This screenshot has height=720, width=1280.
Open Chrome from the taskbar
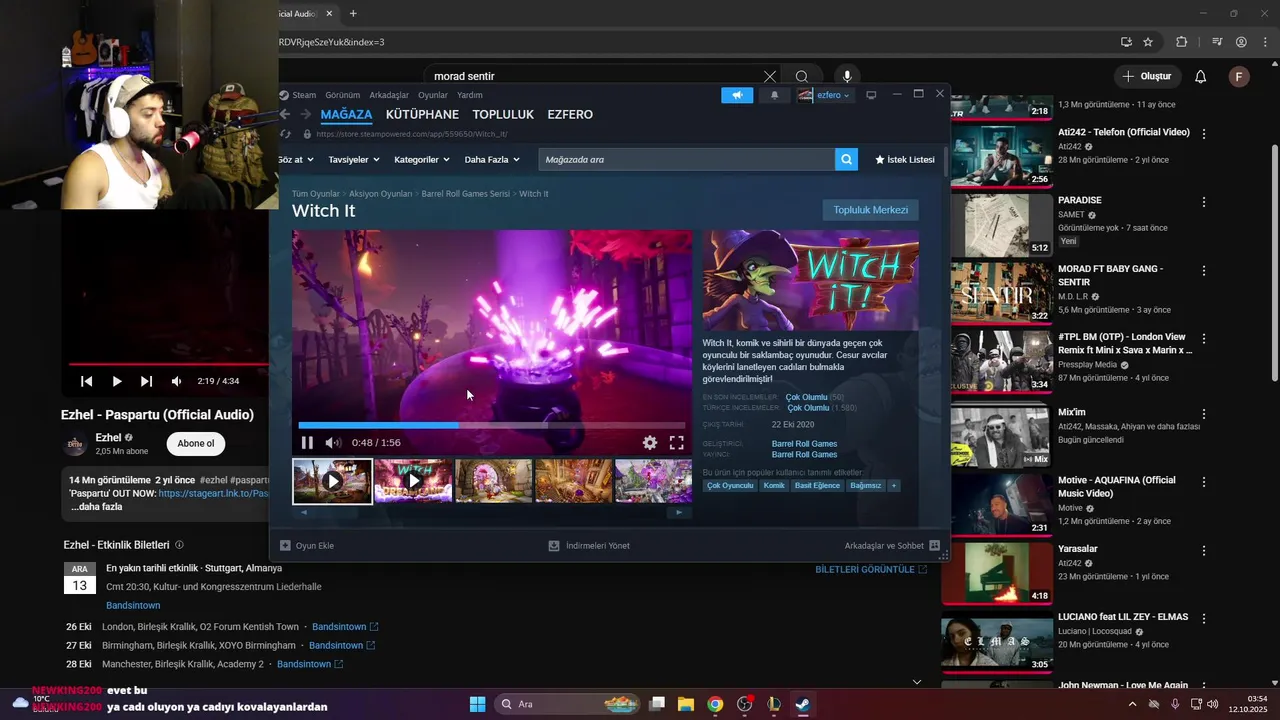[715, 704]
